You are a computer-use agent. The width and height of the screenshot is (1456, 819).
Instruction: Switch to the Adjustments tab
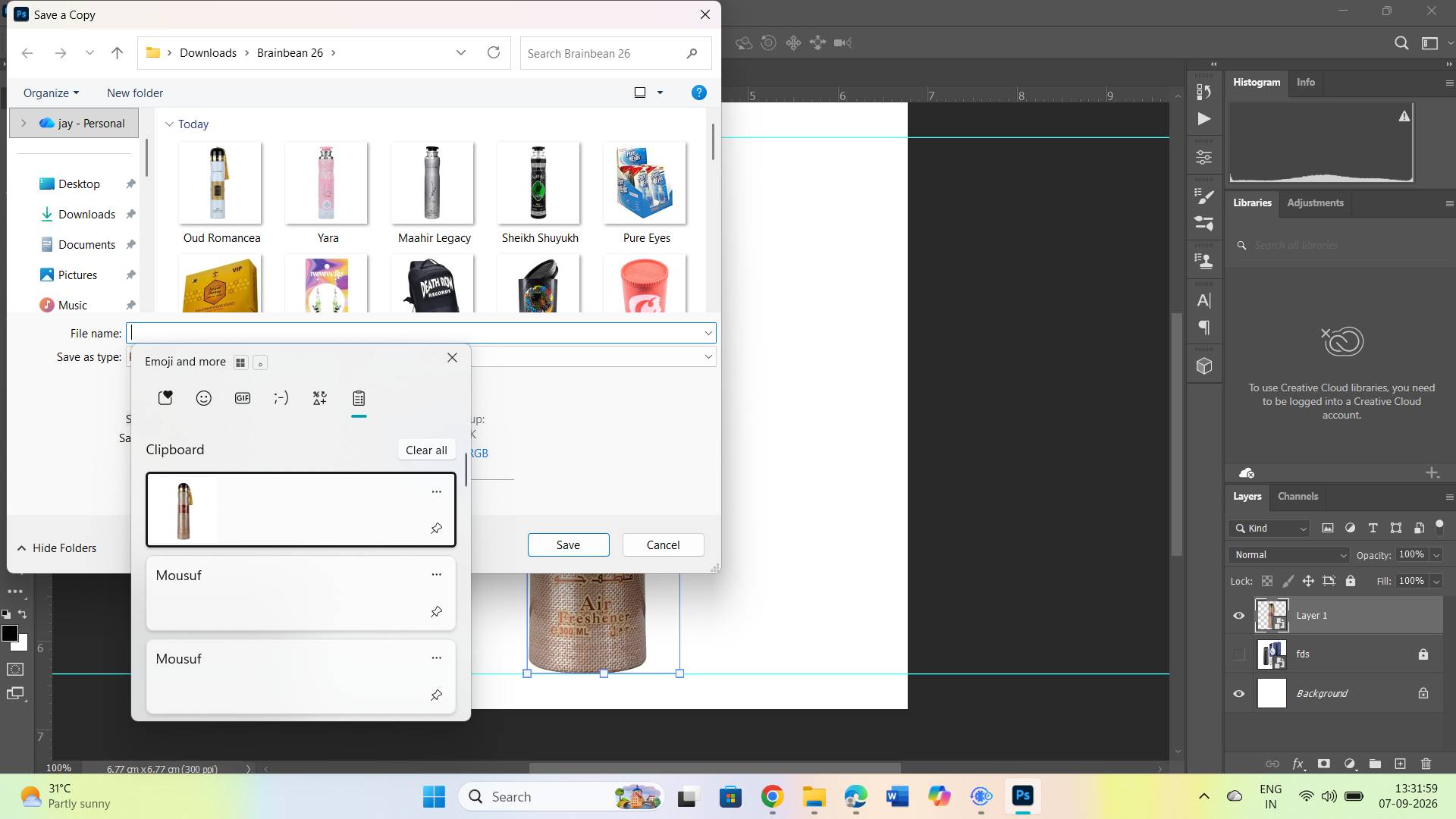[x=1315, y=203]
